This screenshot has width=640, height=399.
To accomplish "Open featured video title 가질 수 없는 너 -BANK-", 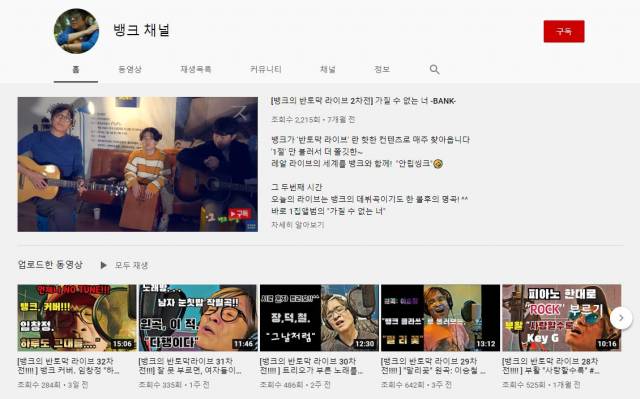I will pos(363,101).
